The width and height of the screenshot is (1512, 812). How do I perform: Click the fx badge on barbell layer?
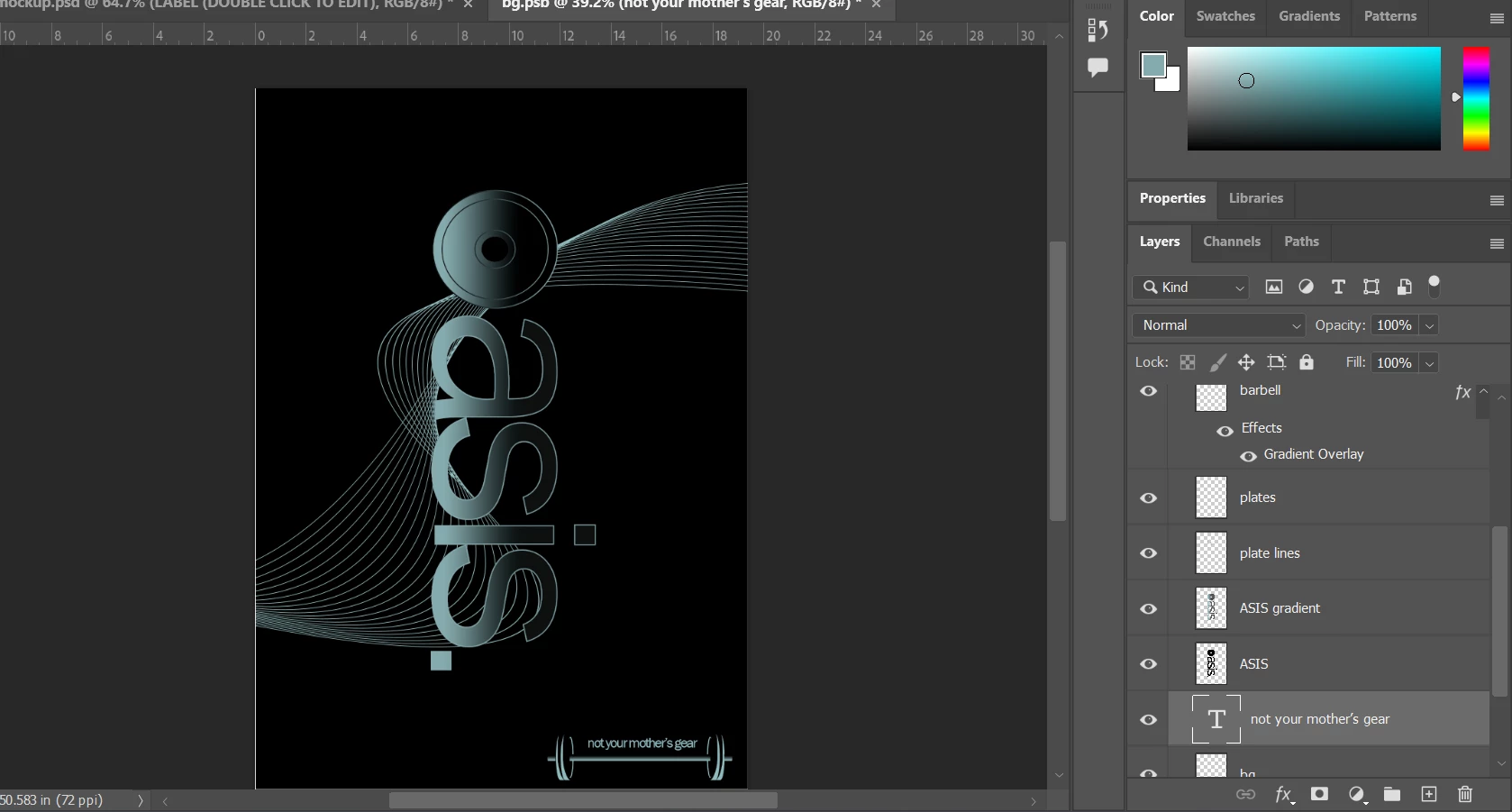coord(1462,392)
